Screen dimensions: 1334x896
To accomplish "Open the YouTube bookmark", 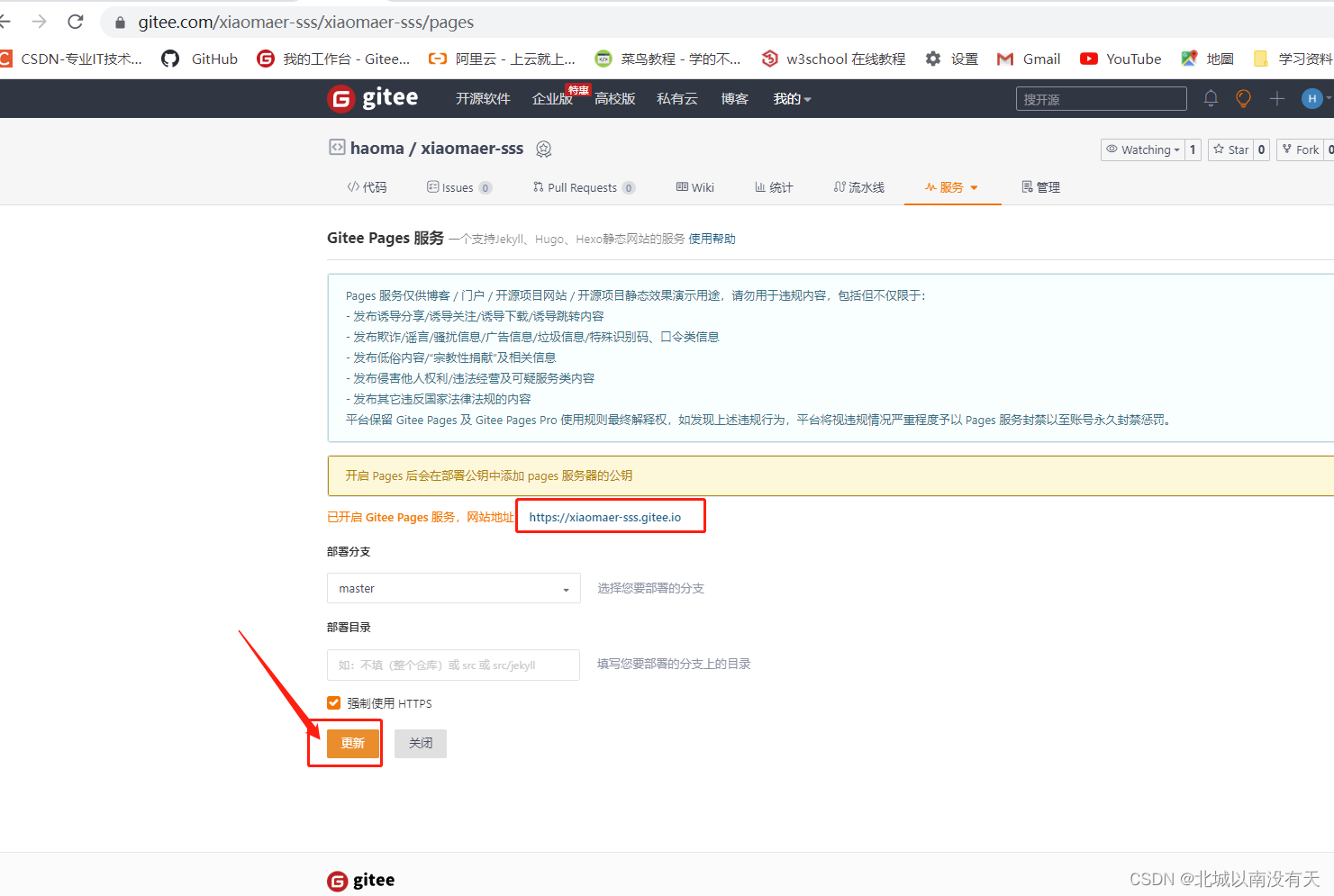I will (x=1121, y=59).
